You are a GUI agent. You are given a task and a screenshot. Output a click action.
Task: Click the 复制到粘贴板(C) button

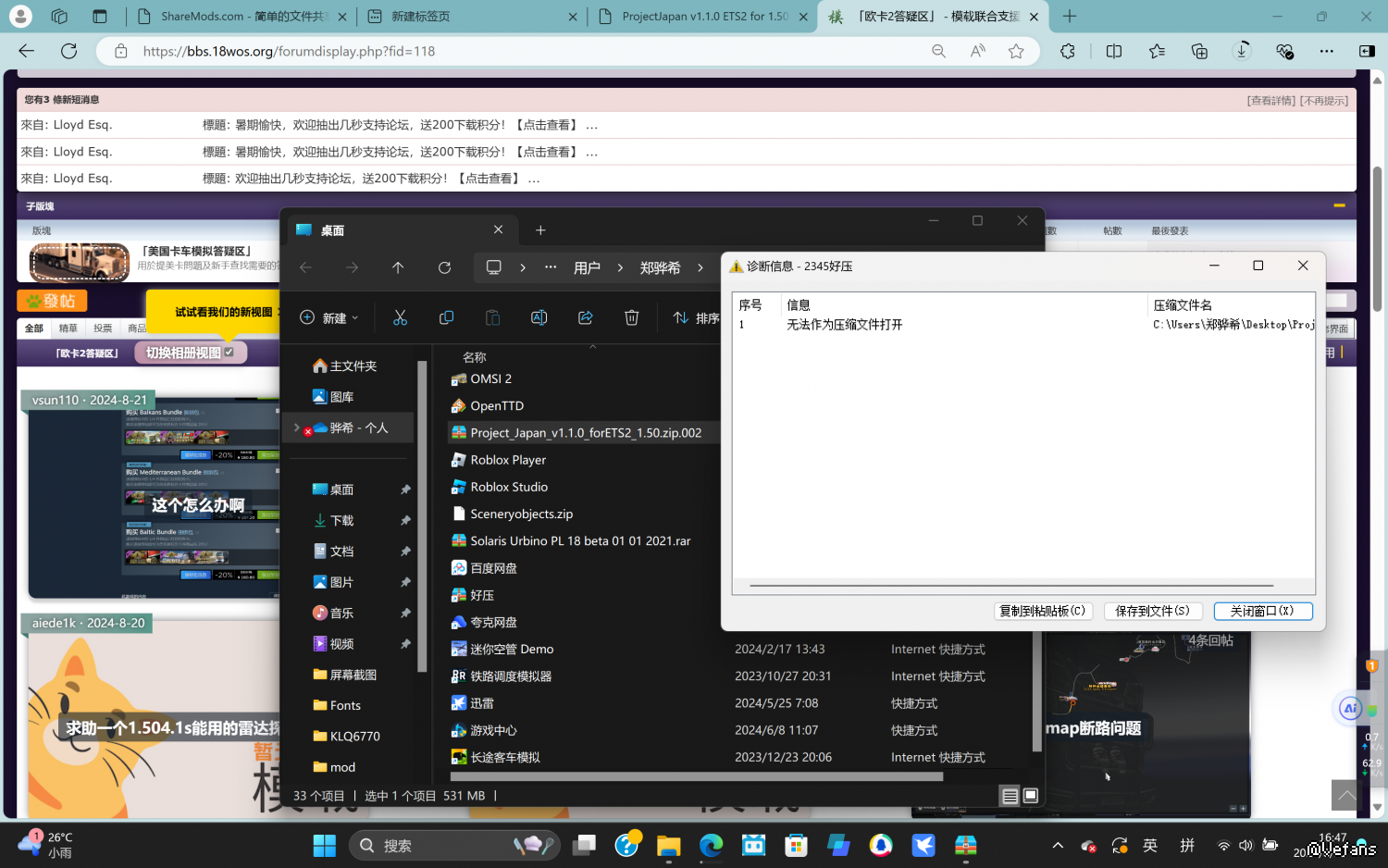pos(1043,611)
